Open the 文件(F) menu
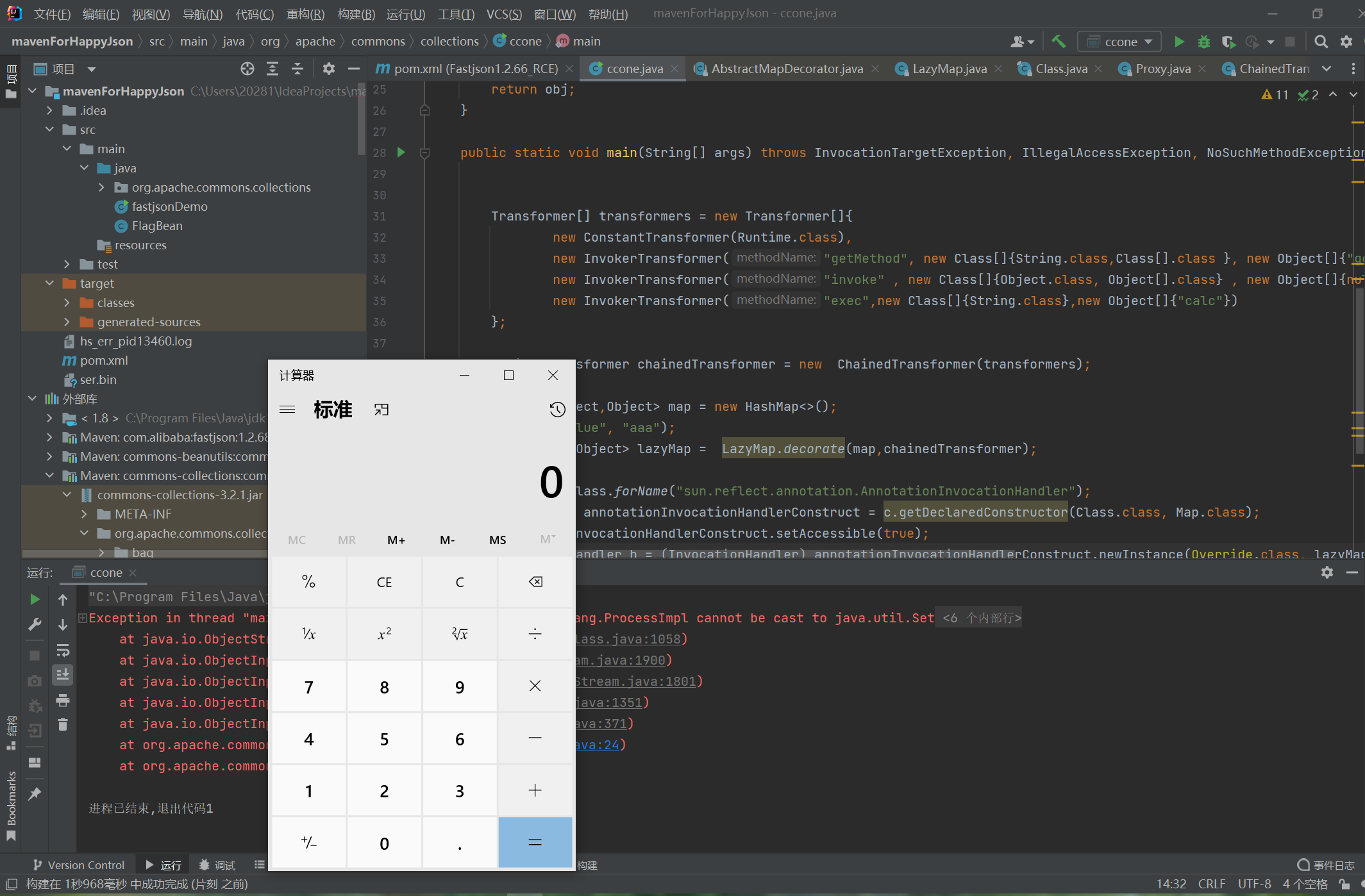1365x896 pixels. point(52,14)
